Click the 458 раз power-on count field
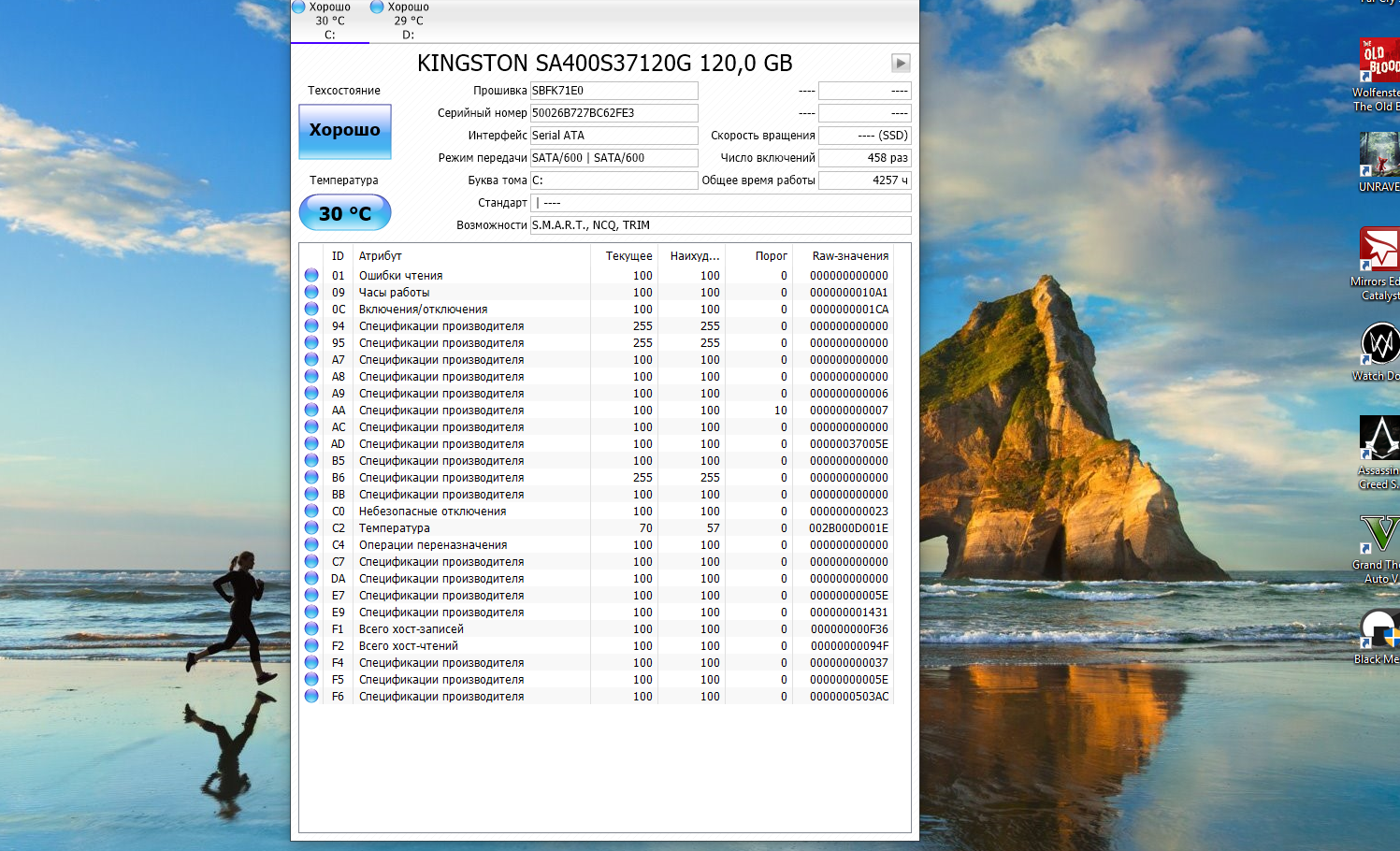 click(865, 158)
